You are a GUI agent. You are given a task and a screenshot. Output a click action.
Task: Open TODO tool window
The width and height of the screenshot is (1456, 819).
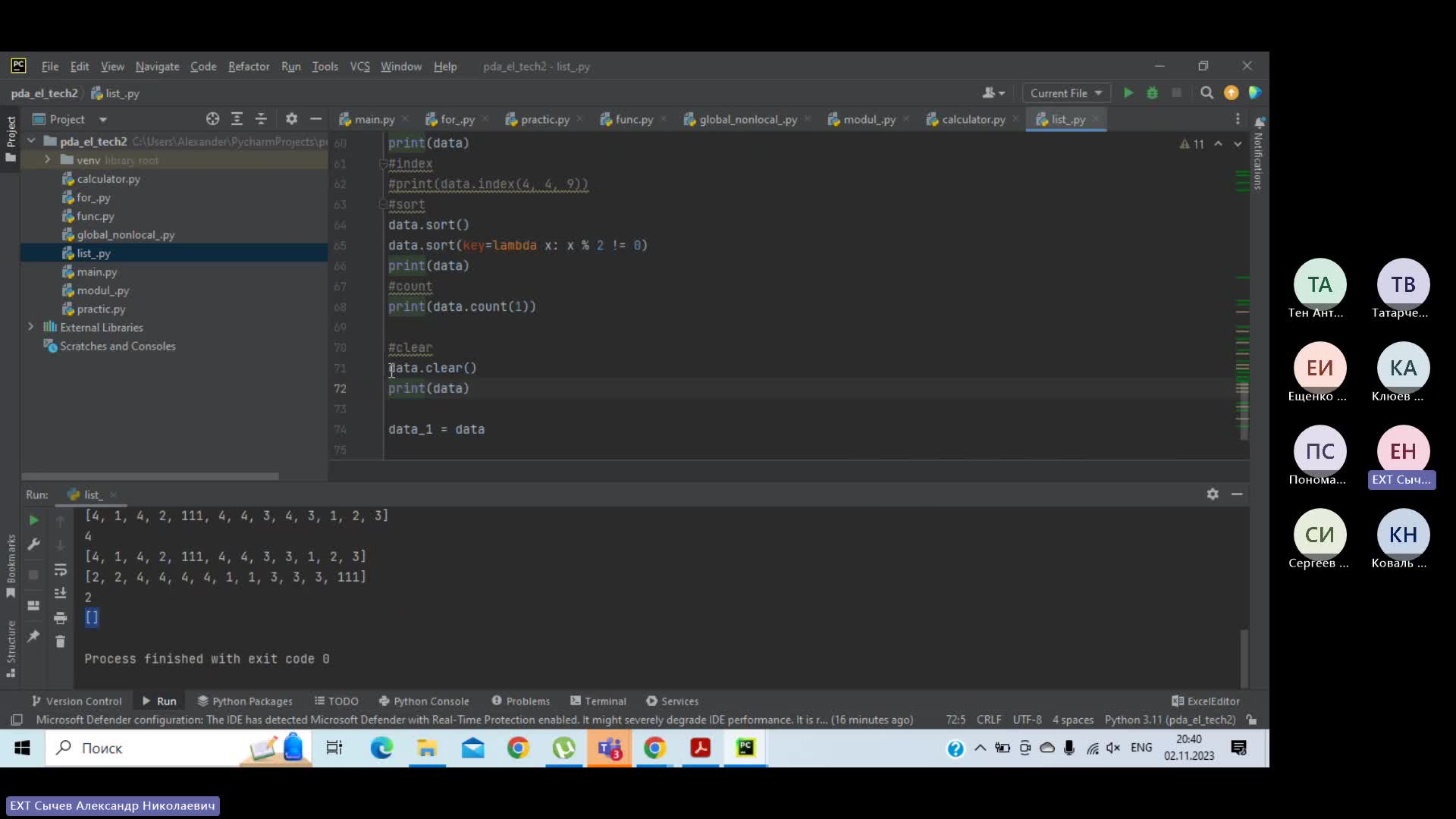pos(336,701)
